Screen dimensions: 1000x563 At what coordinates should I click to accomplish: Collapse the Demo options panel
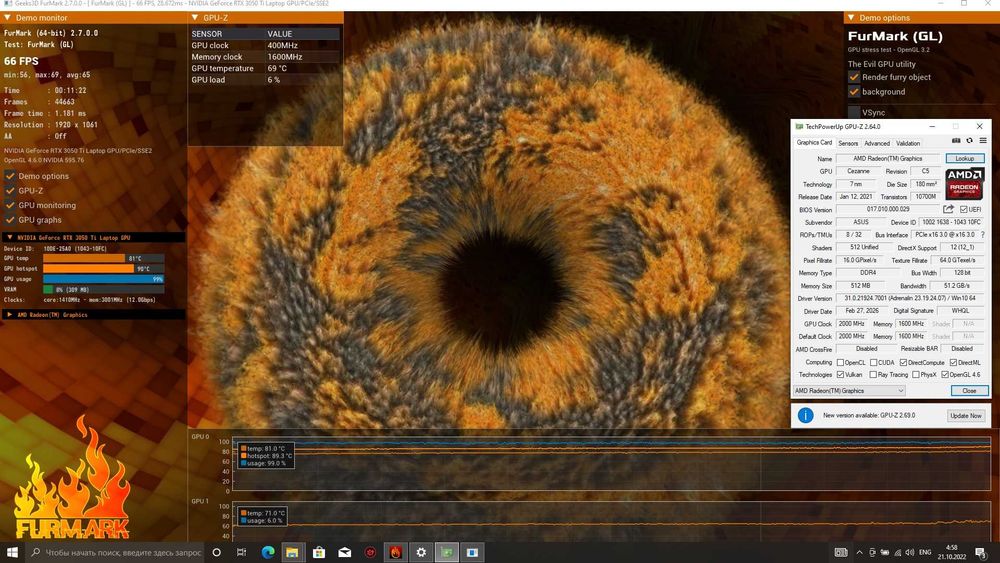851,18
